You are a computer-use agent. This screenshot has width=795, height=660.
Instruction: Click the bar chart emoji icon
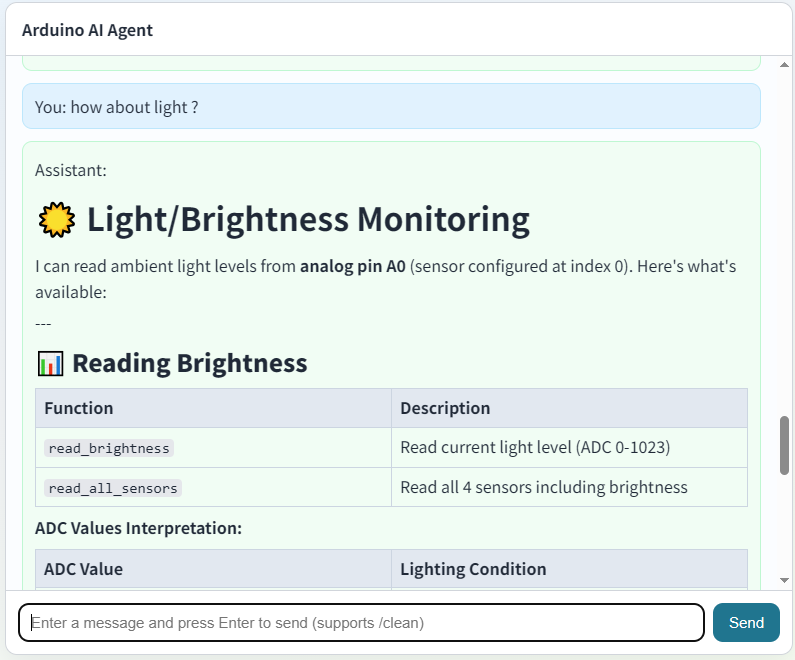[51, 363]
